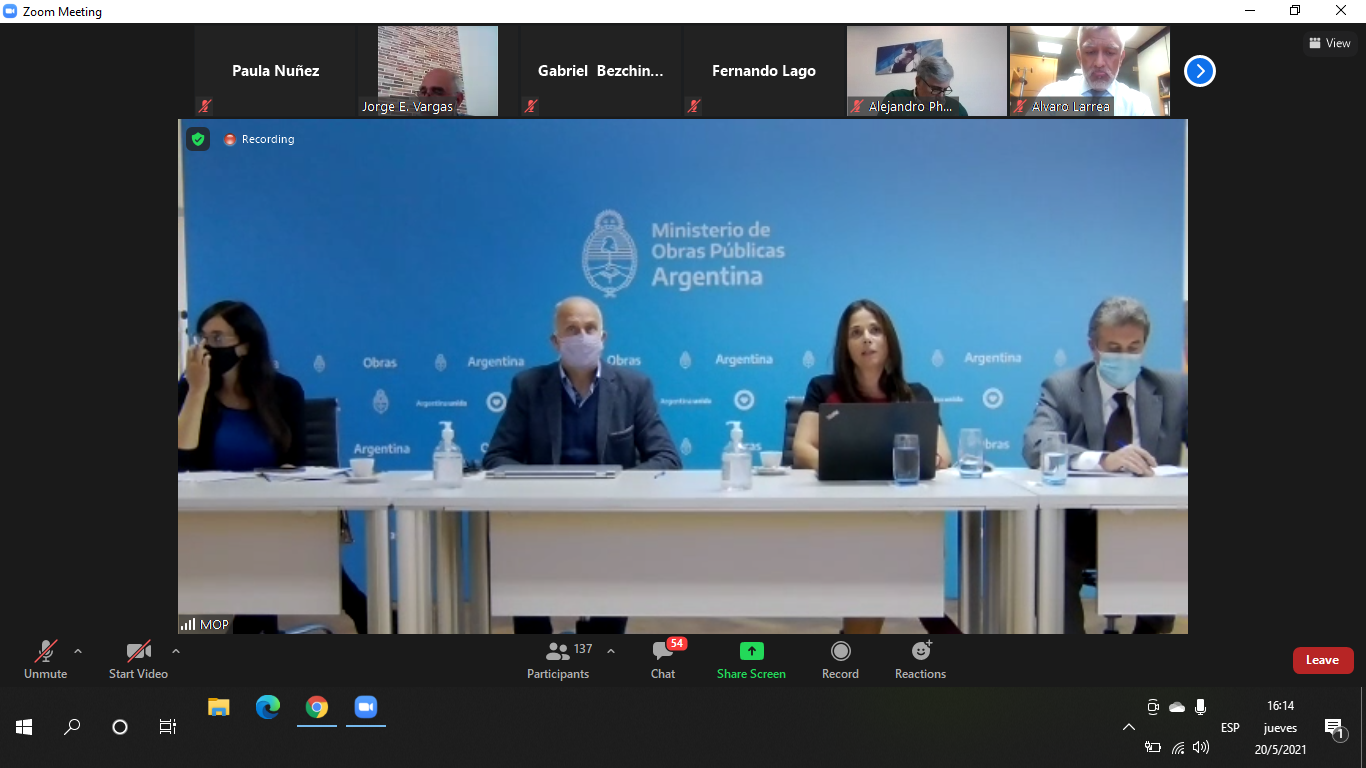Select Jorge E. Vargas video thumbnail
The height and width of the screenshot is (768, 1366).
[x=438, y=71]
